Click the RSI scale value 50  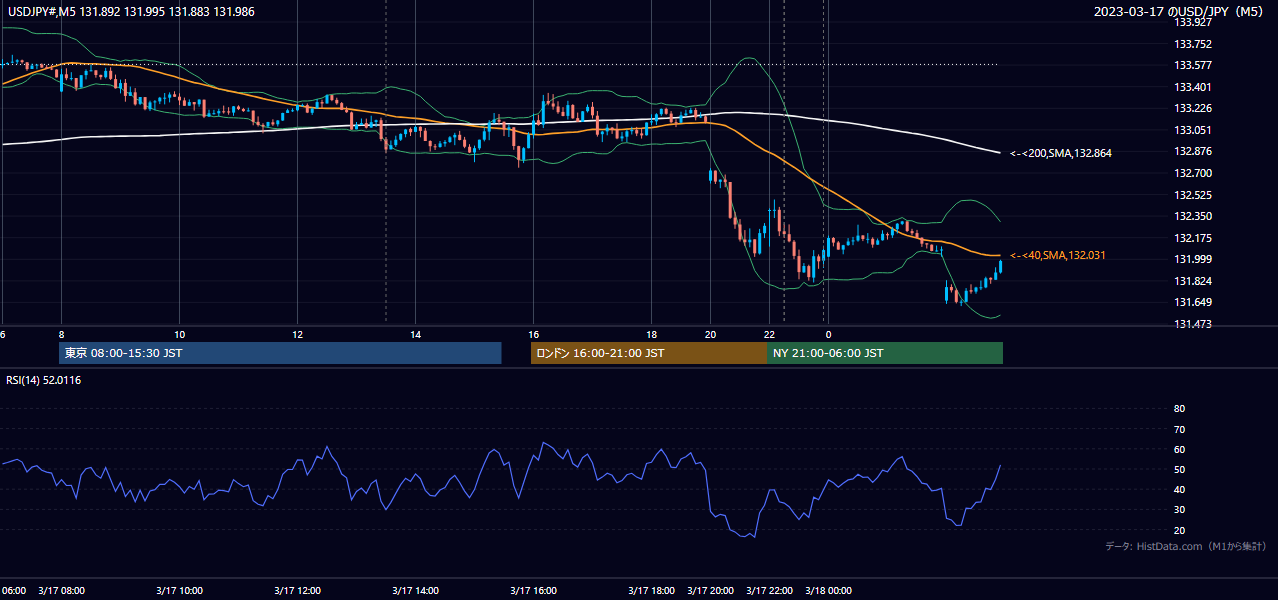point(1180,469)
